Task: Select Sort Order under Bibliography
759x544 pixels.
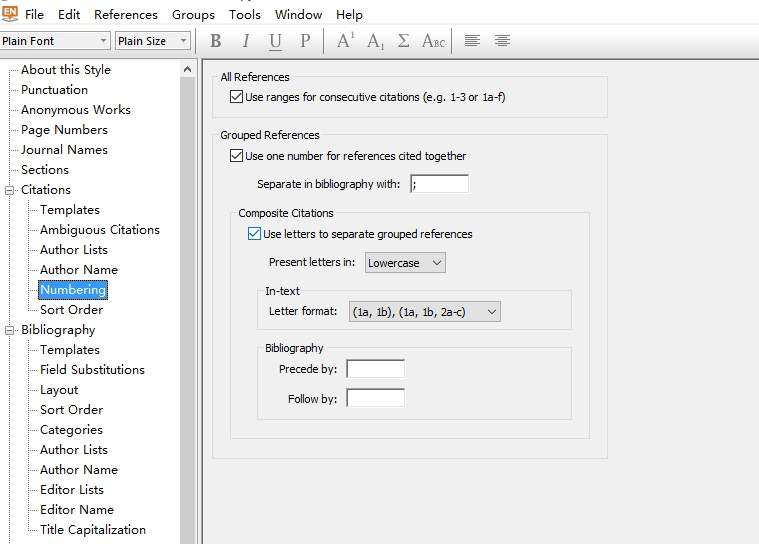Action: [71, 410]
